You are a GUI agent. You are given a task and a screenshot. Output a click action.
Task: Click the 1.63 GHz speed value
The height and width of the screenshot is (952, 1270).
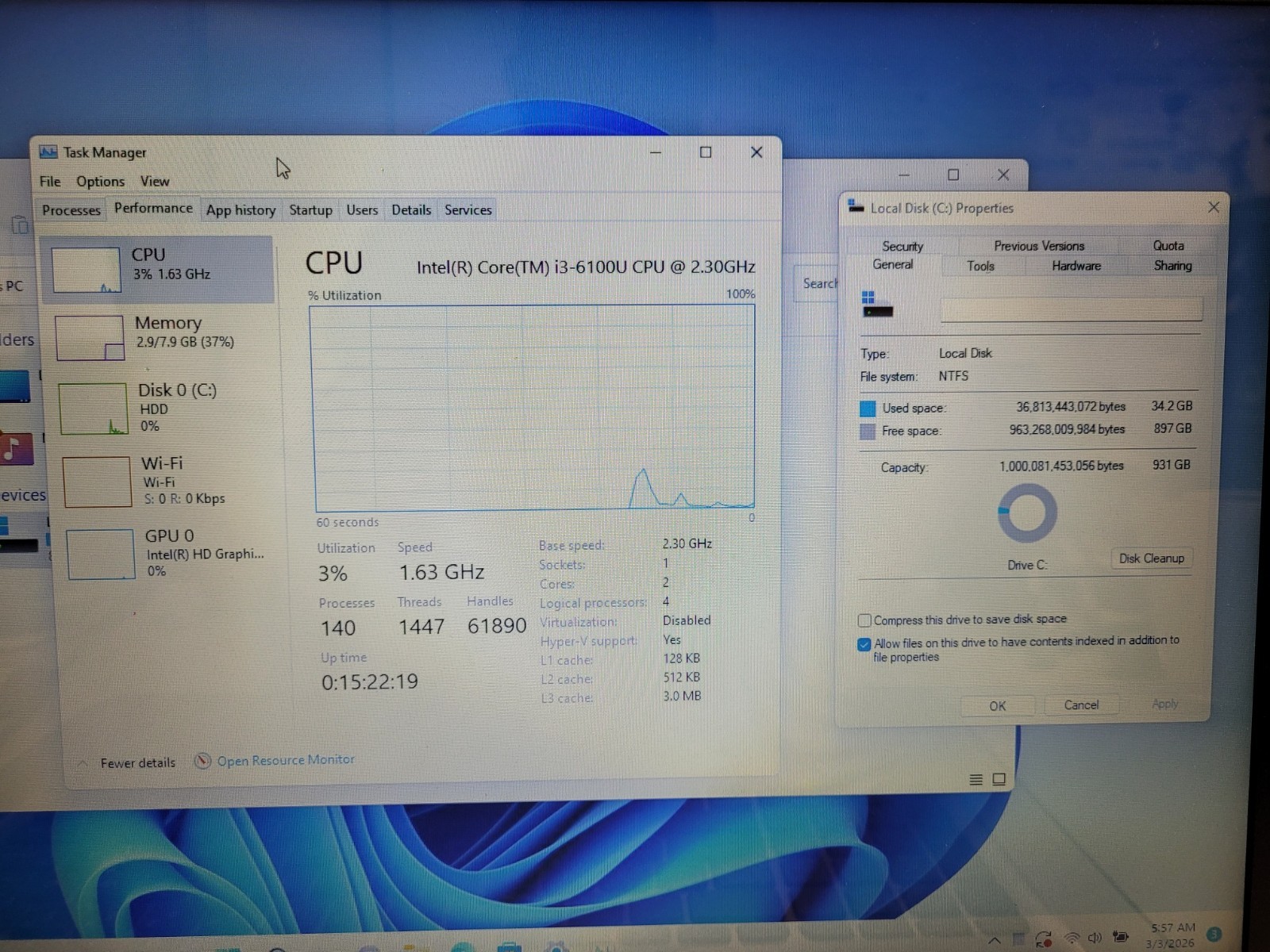(441, 572)
